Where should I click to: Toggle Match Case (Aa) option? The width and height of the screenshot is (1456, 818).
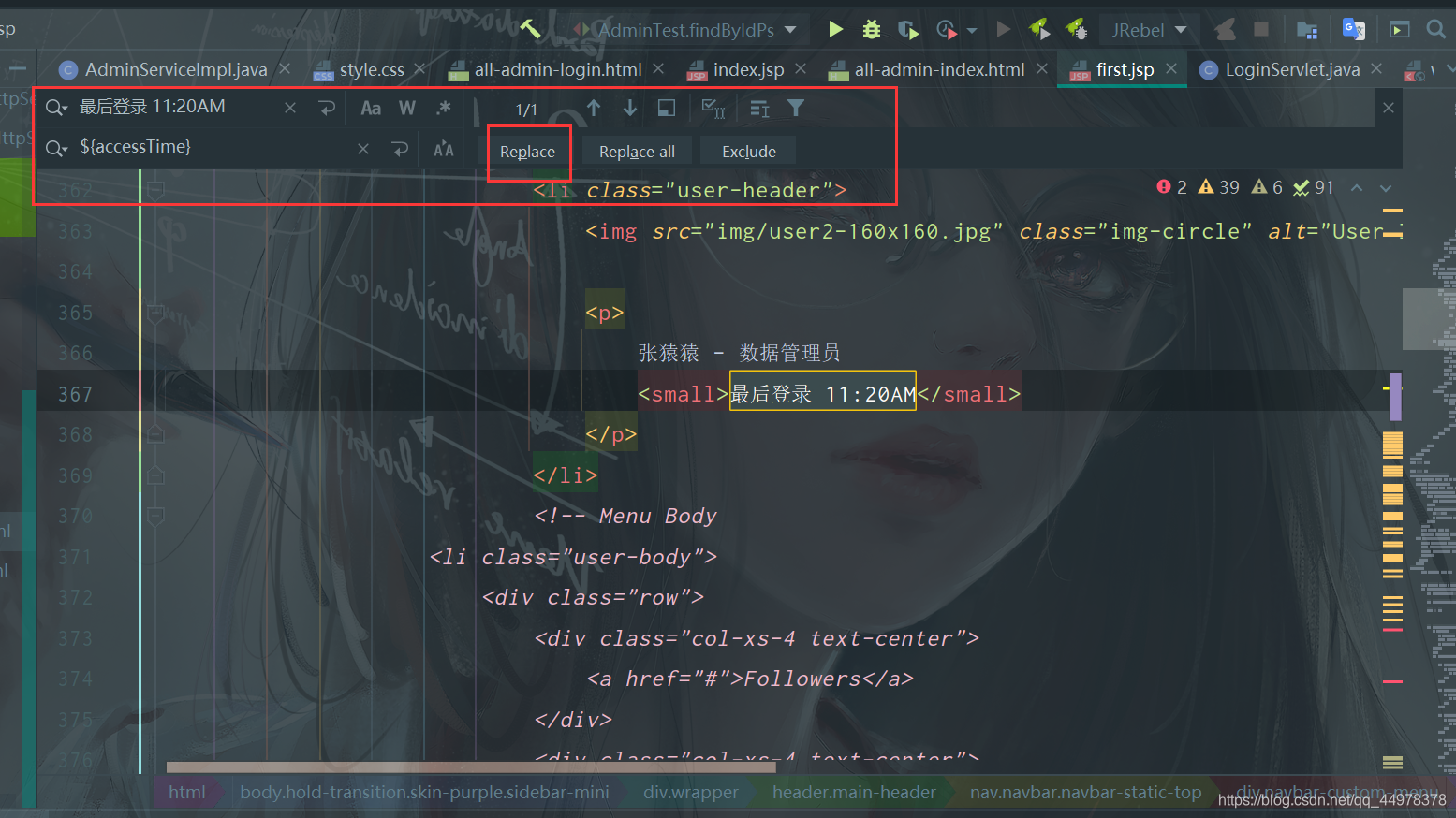[x=371, y=108]
